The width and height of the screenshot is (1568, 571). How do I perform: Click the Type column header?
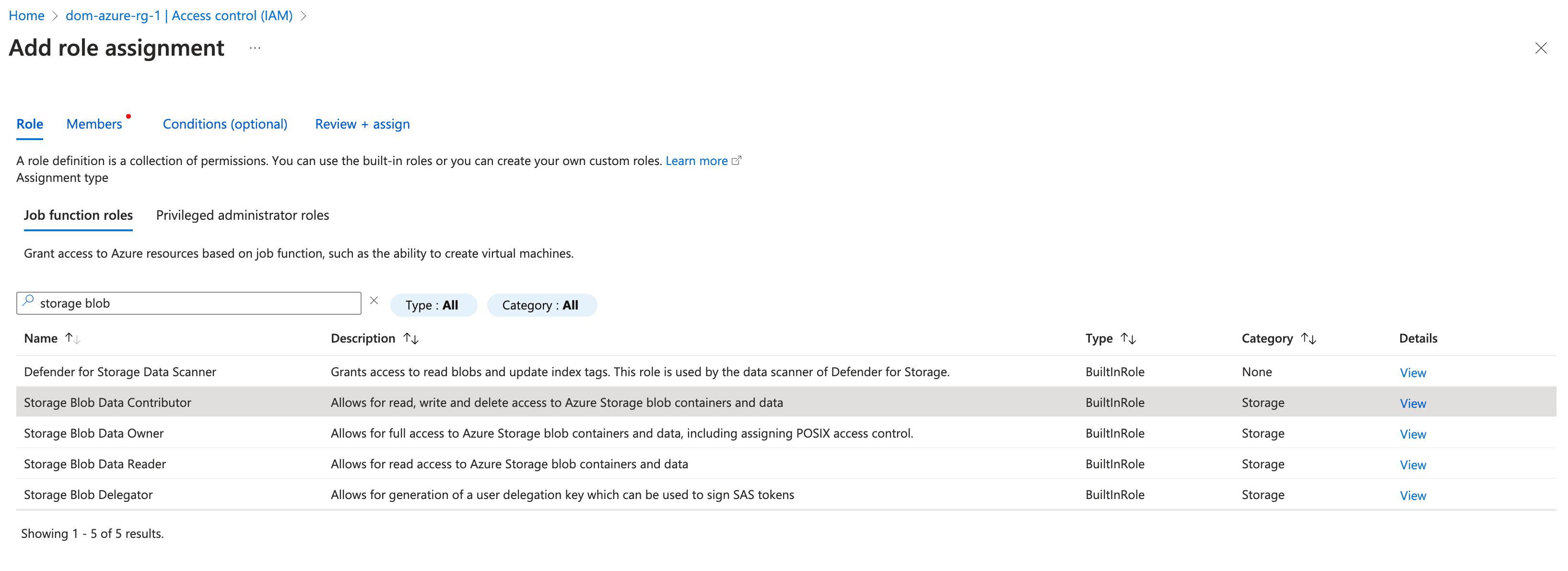(1099, 339)
